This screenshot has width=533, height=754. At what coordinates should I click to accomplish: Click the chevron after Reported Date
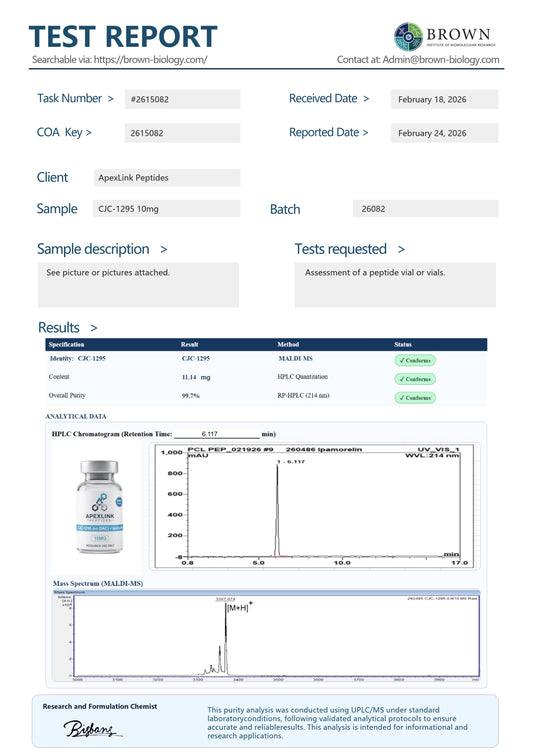pos(366,133)
